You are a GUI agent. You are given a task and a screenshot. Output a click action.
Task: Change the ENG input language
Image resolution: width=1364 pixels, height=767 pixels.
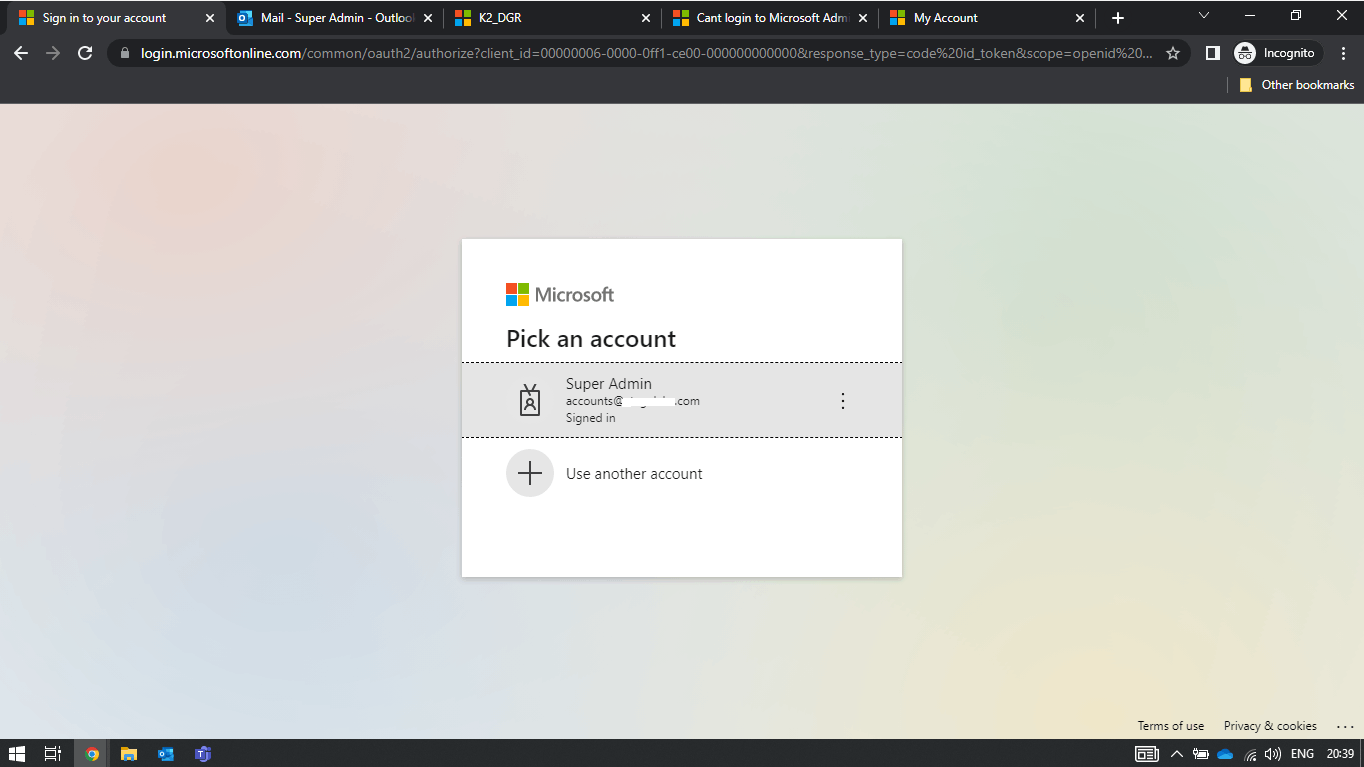(x=1302, y=754)
